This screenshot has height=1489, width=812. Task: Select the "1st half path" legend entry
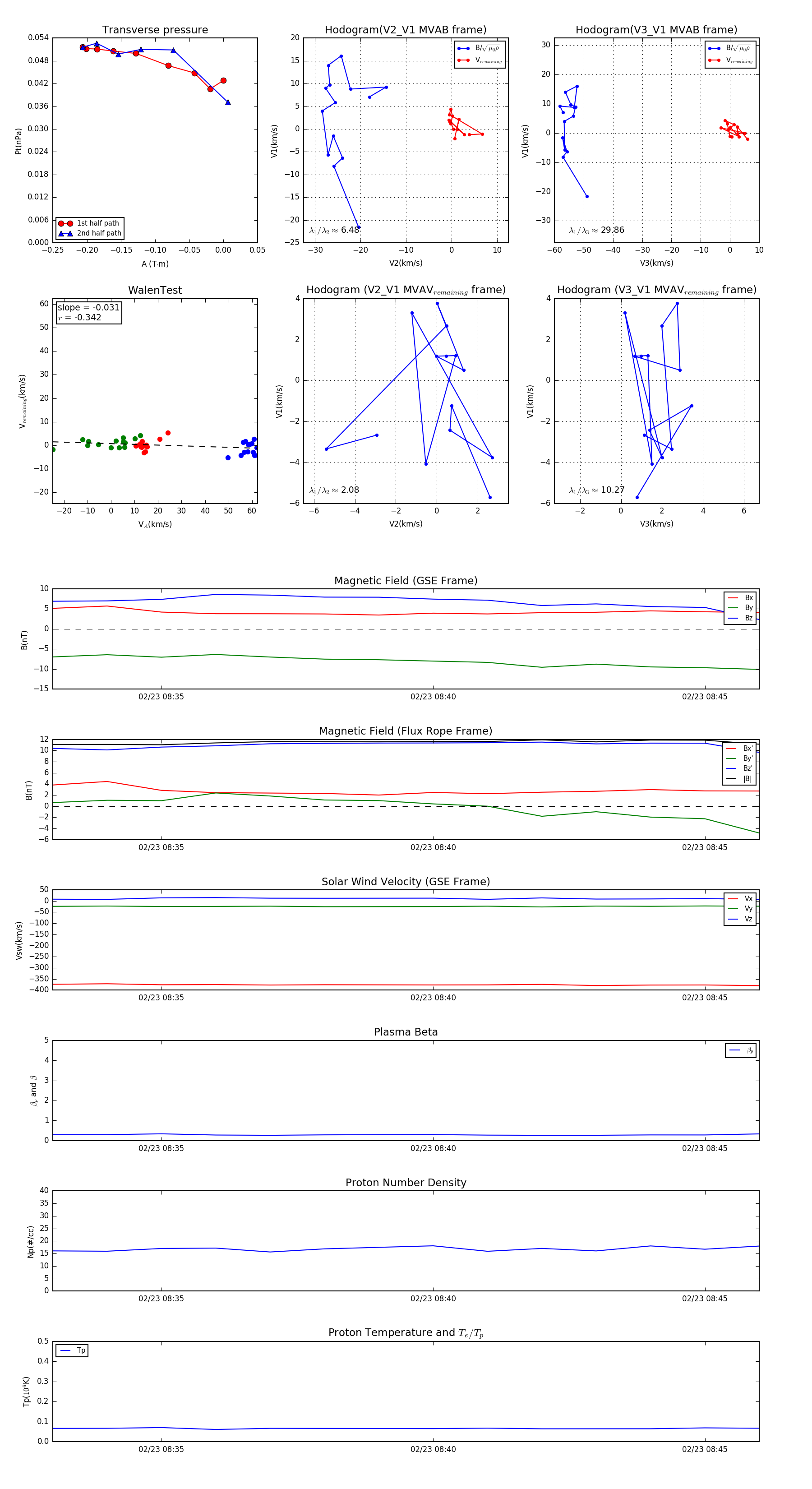tap(89, 223)
